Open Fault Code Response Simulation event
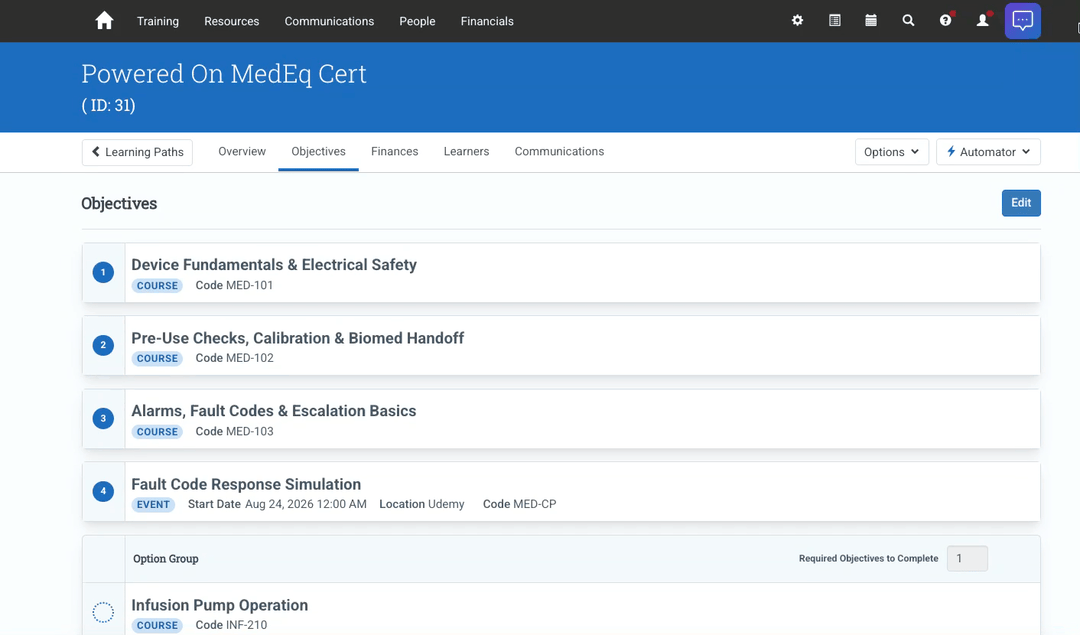The width and height of the screenshot is (1080, 635). [246, 484]
